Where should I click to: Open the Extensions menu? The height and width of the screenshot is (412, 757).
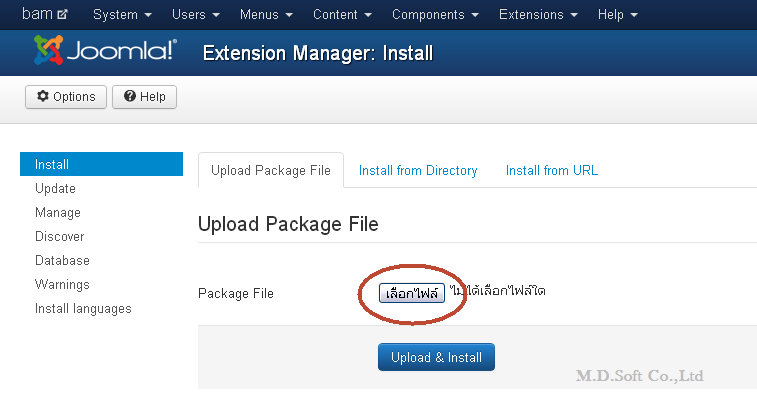pyautogui.click(x=538, y=14)
